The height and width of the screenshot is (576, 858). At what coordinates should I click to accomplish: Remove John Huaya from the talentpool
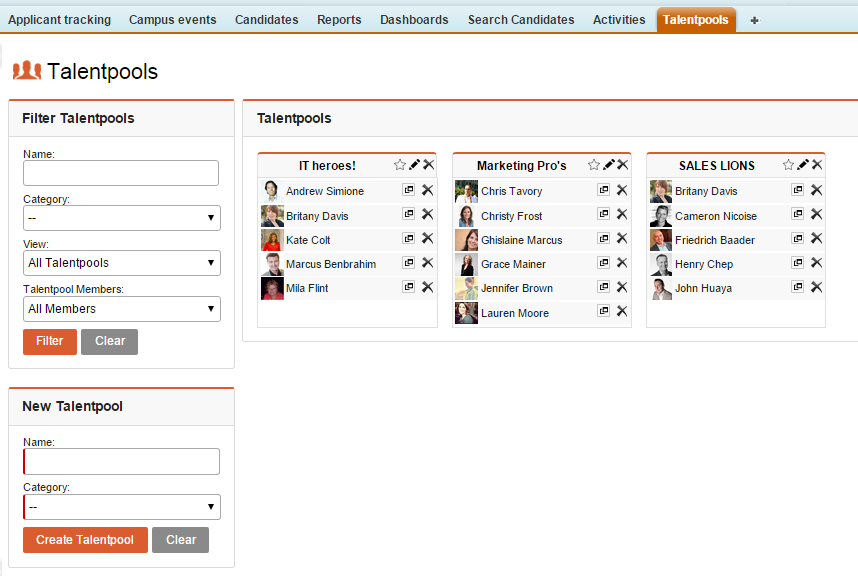(x=816, y=287)
